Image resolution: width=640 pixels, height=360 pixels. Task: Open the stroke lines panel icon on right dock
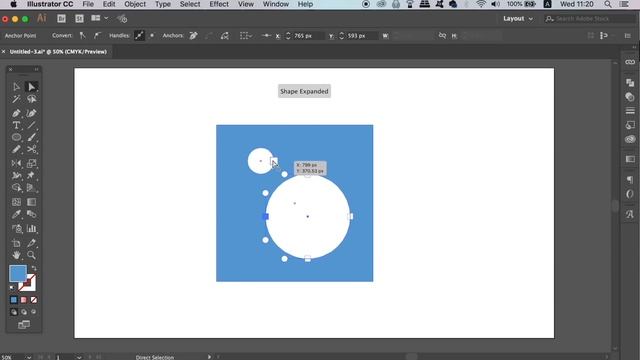click(630, 111)
